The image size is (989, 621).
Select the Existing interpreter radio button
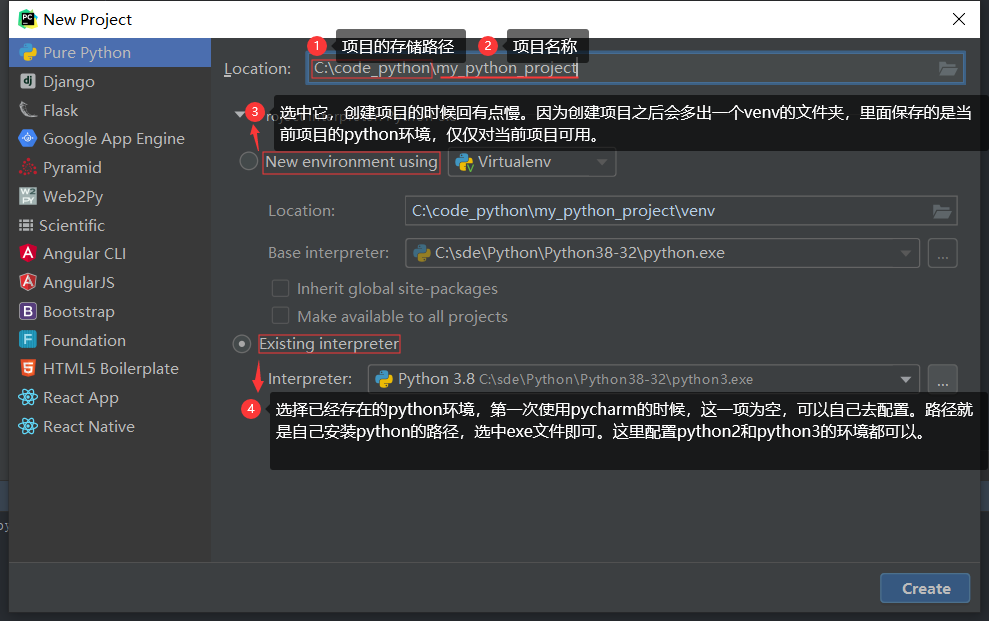tap(242, 344)
